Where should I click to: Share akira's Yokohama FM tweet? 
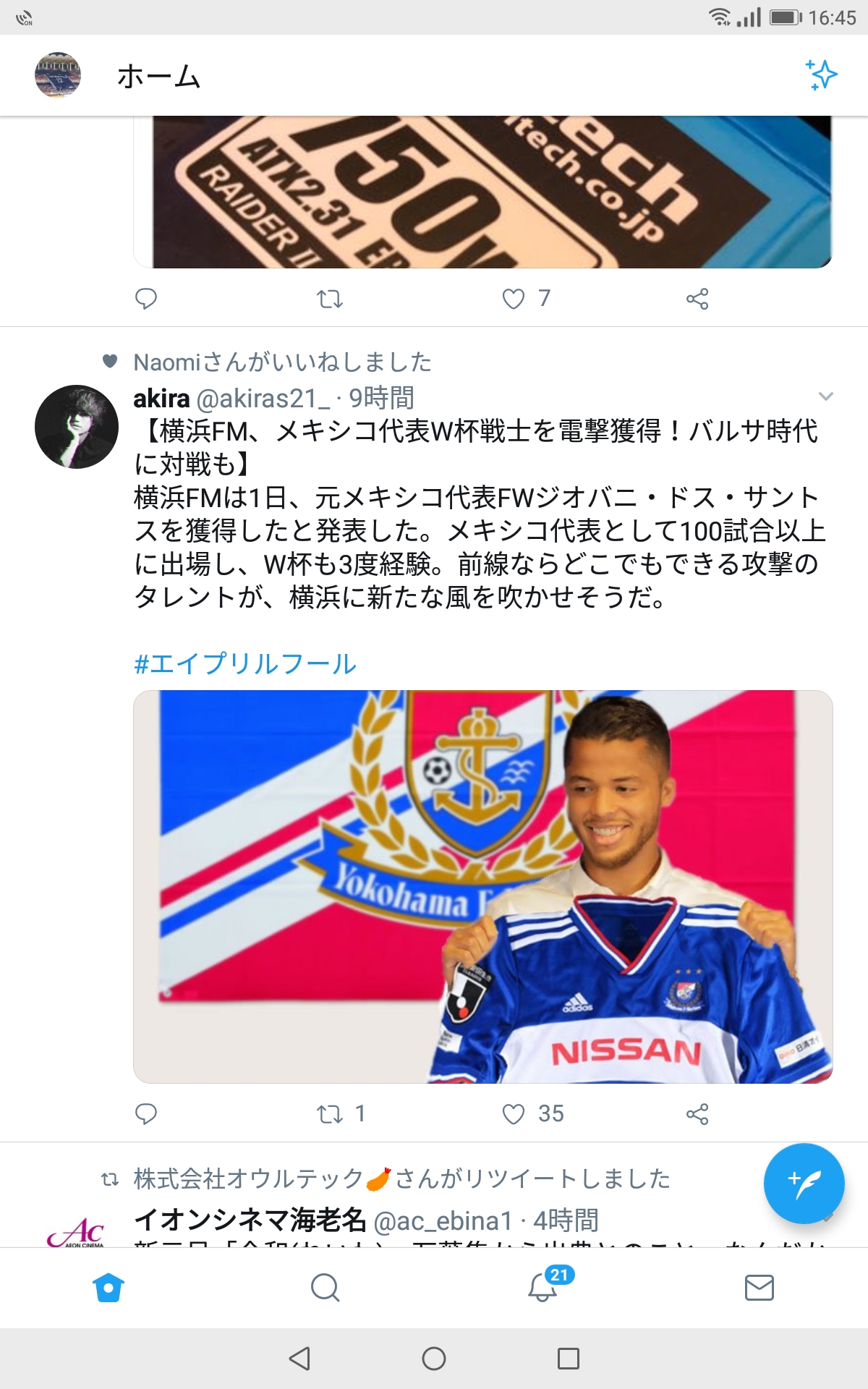click(x=697, y=1114)
